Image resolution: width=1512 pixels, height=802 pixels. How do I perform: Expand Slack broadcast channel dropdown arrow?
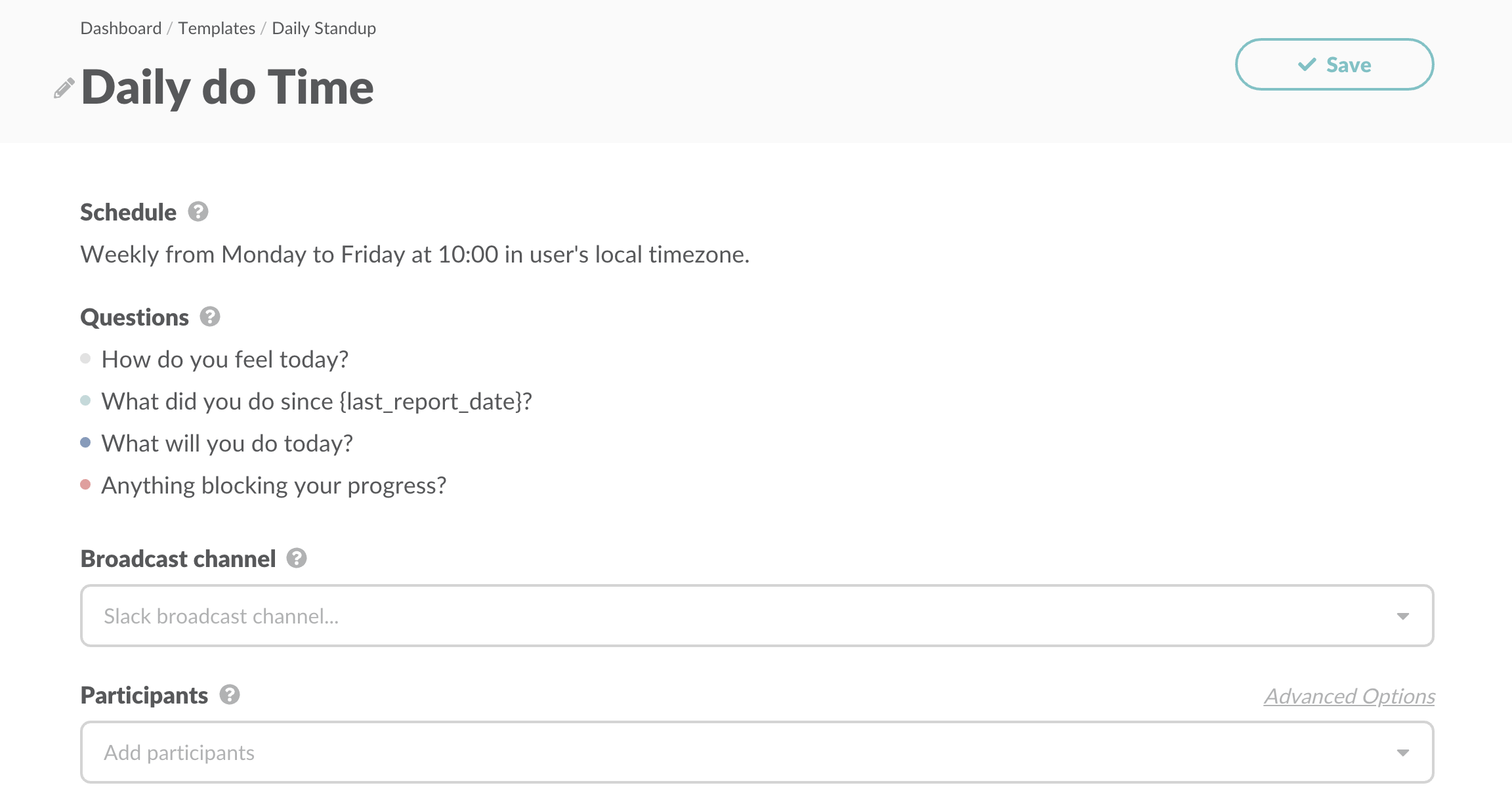click(x=1402, y=616)
